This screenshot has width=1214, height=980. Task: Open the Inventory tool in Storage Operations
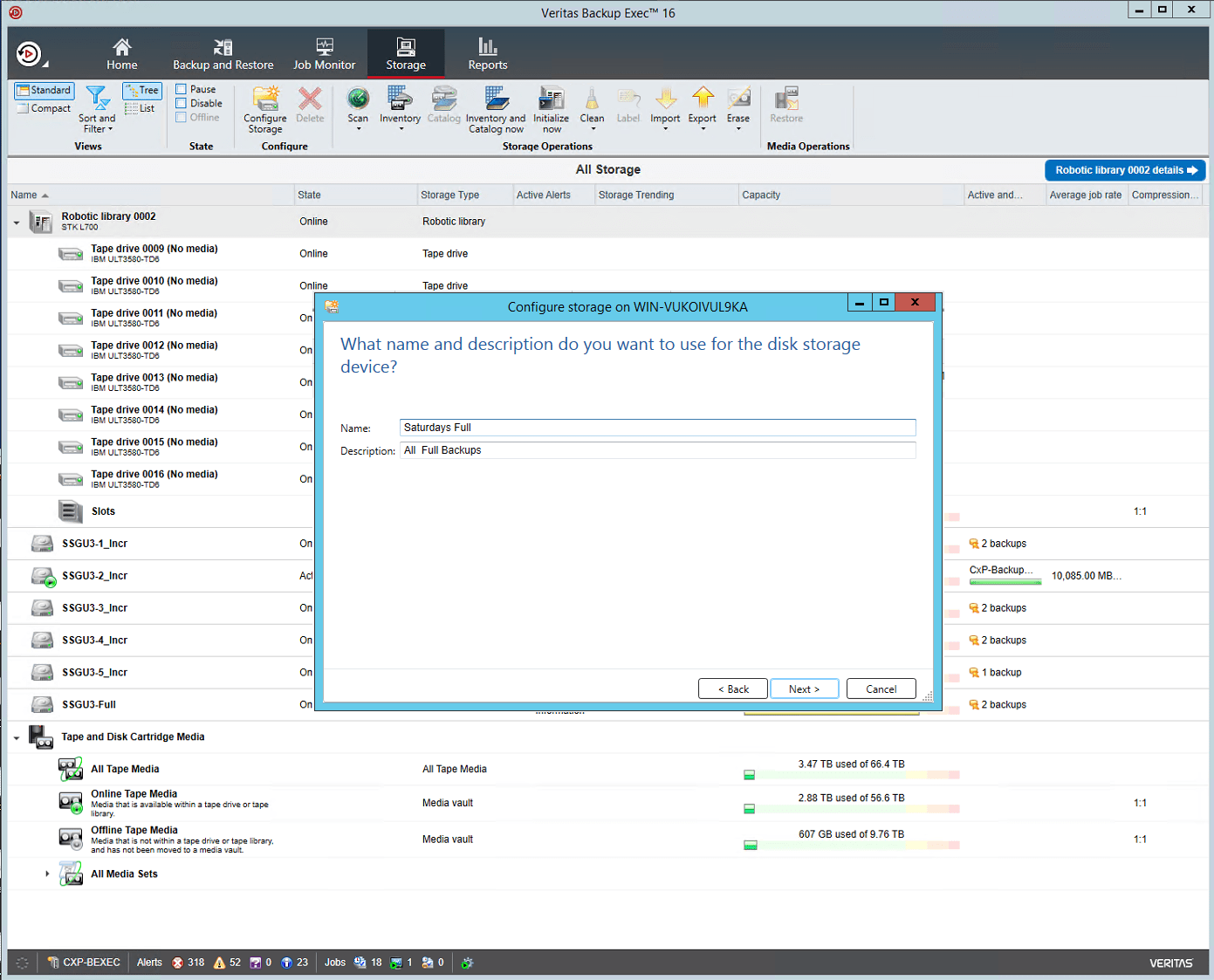point(400,106)
